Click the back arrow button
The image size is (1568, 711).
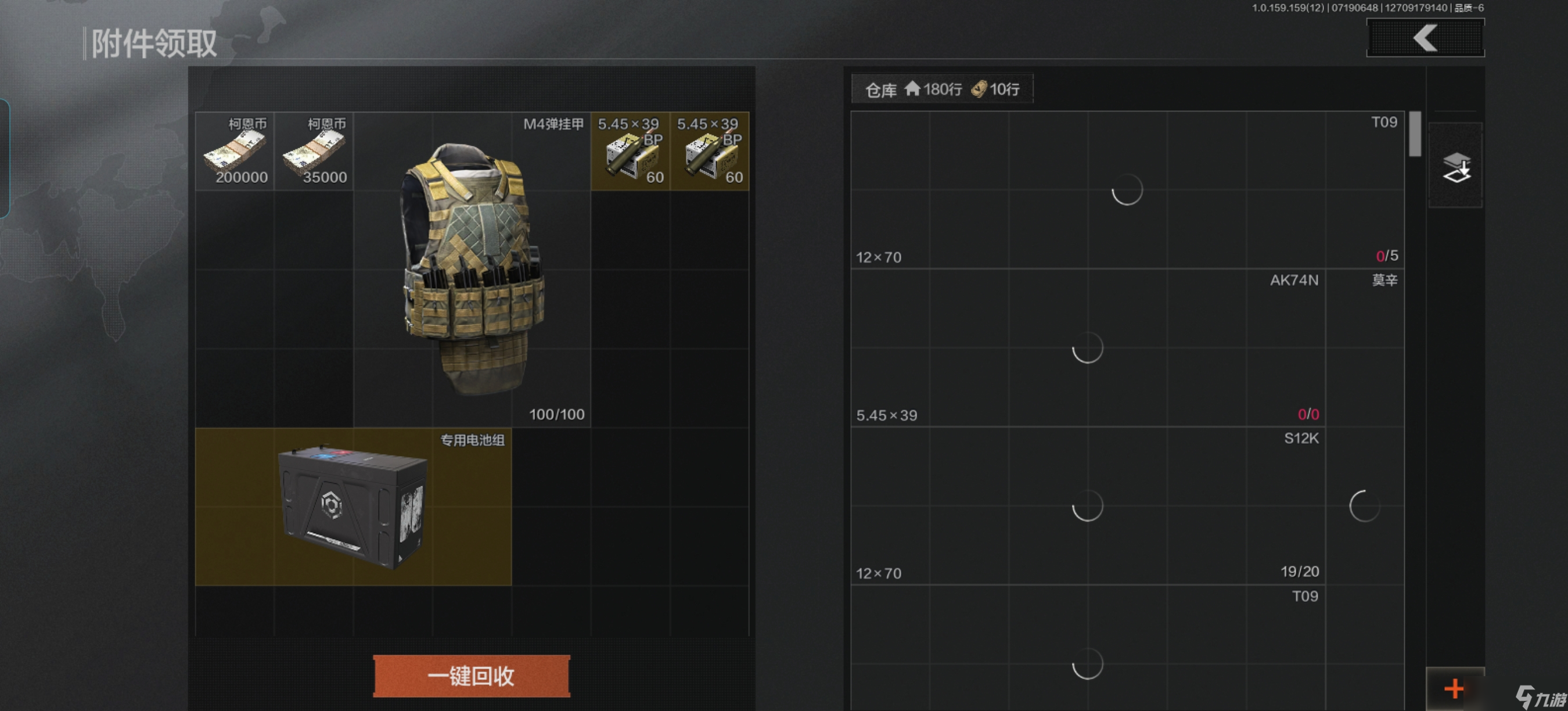(x=1425, y=38)
